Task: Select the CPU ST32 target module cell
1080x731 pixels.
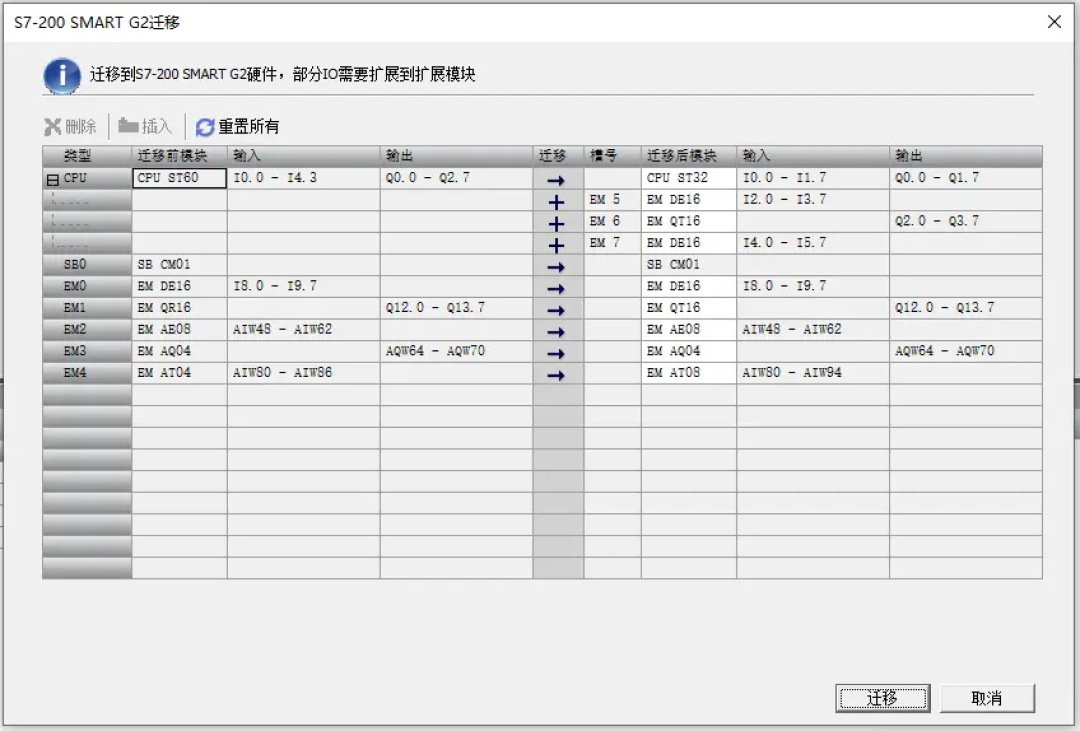Action: pyautogui.click(x=689, y=178)
